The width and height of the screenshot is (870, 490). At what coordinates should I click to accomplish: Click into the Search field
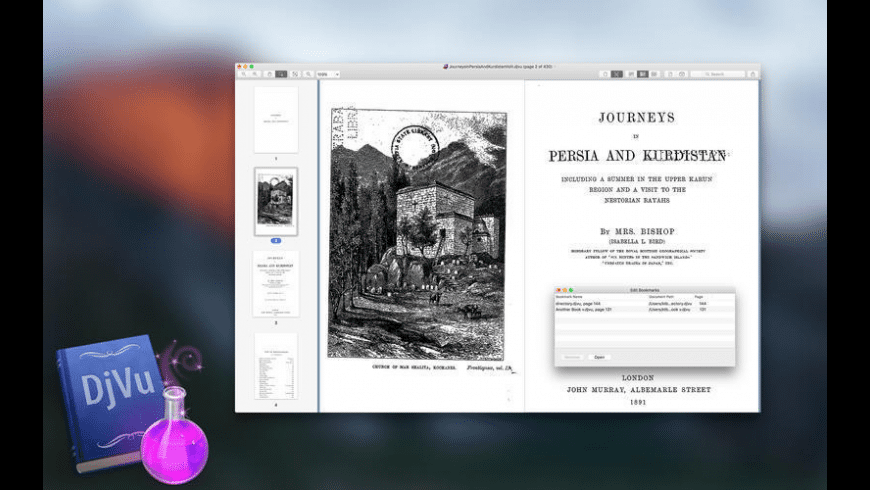(x=717, y=74)
